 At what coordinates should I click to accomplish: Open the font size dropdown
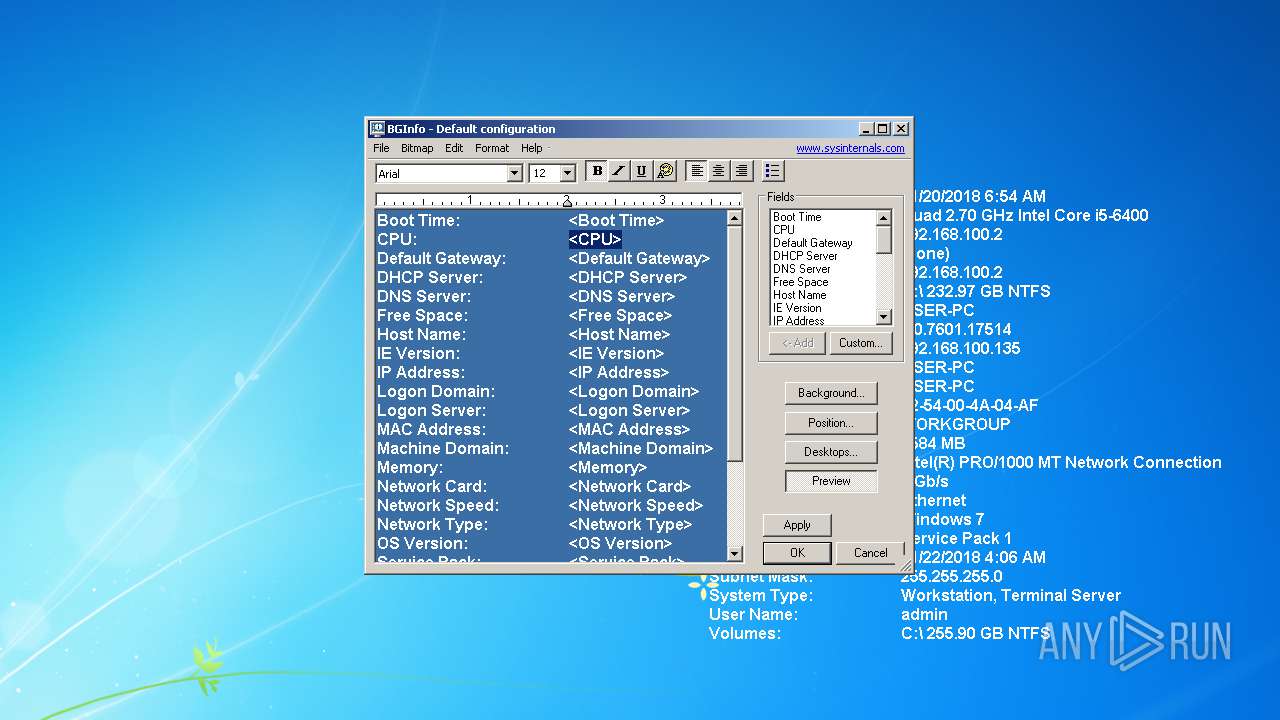[567, 173]
